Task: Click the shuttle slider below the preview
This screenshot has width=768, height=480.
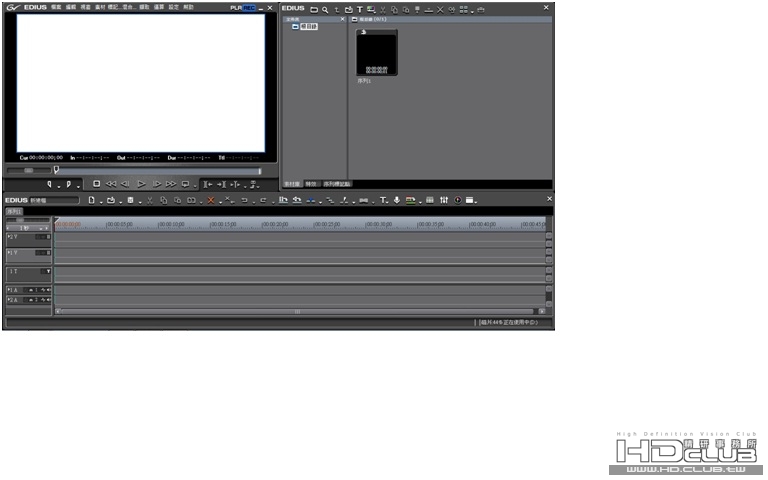Action: coord(29,170)
